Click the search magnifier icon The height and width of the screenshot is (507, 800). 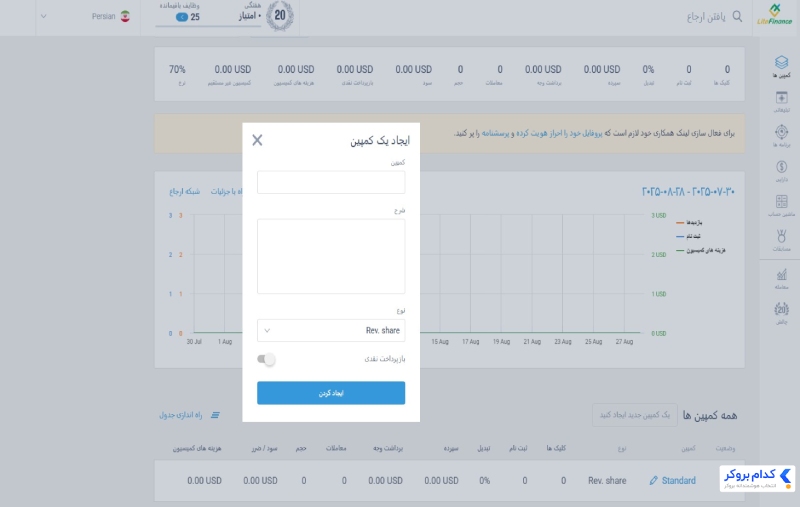coord(737,16)
